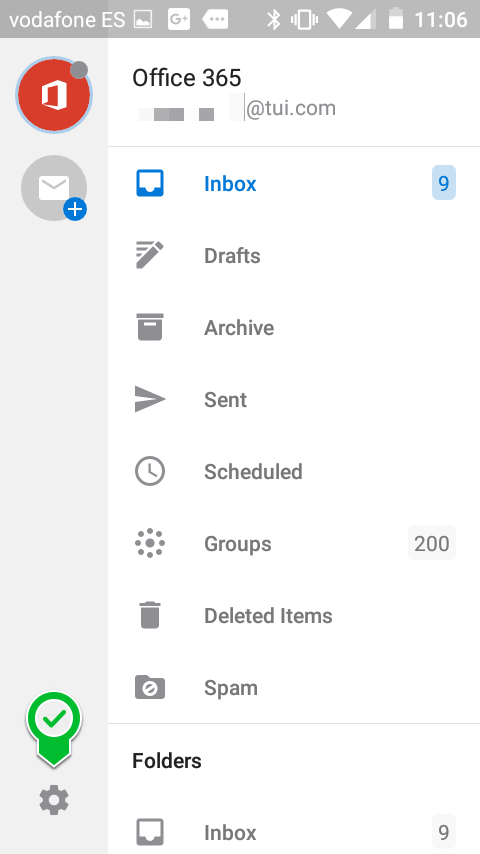The height and width of the screenshot is (854, 480).
Task: Open Deleted Items folder
Action: click(x=294, y=615)
